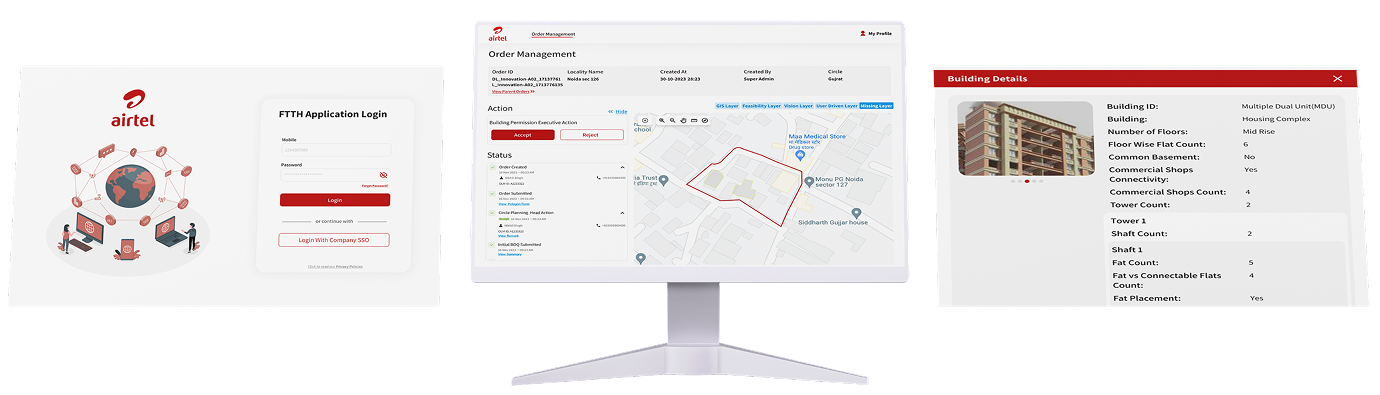Image resolution: width=1380 pixels, height=395 pixels.
Task: Open the Forgot Password link
Action: tap(374, 186)
